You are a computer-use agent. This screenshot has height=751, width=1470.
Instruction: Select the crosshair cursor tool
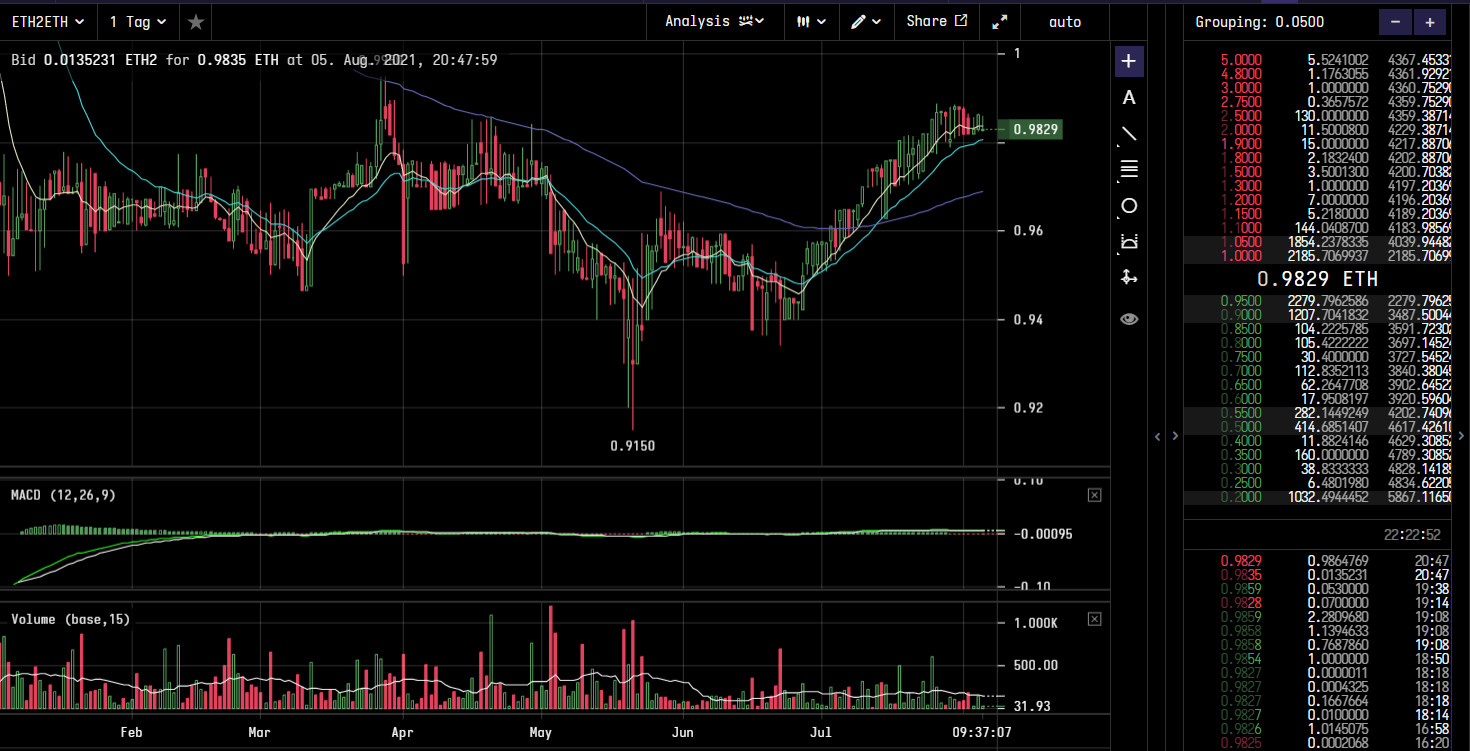point(1129,61)
